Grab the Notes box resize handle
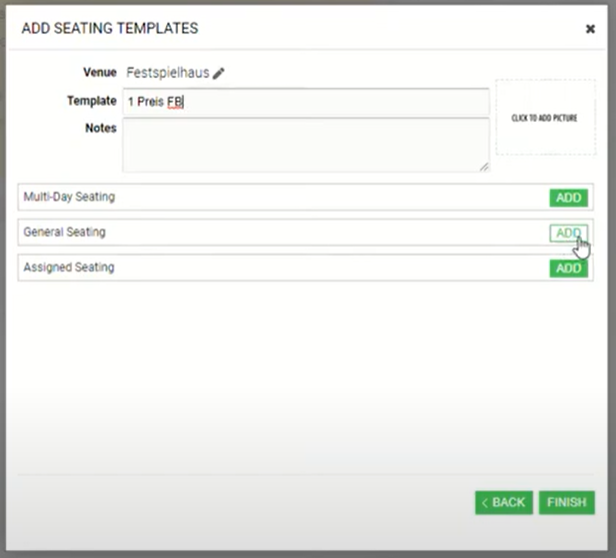The height and width of the screenshot is (558, 616). click(485, 167)
